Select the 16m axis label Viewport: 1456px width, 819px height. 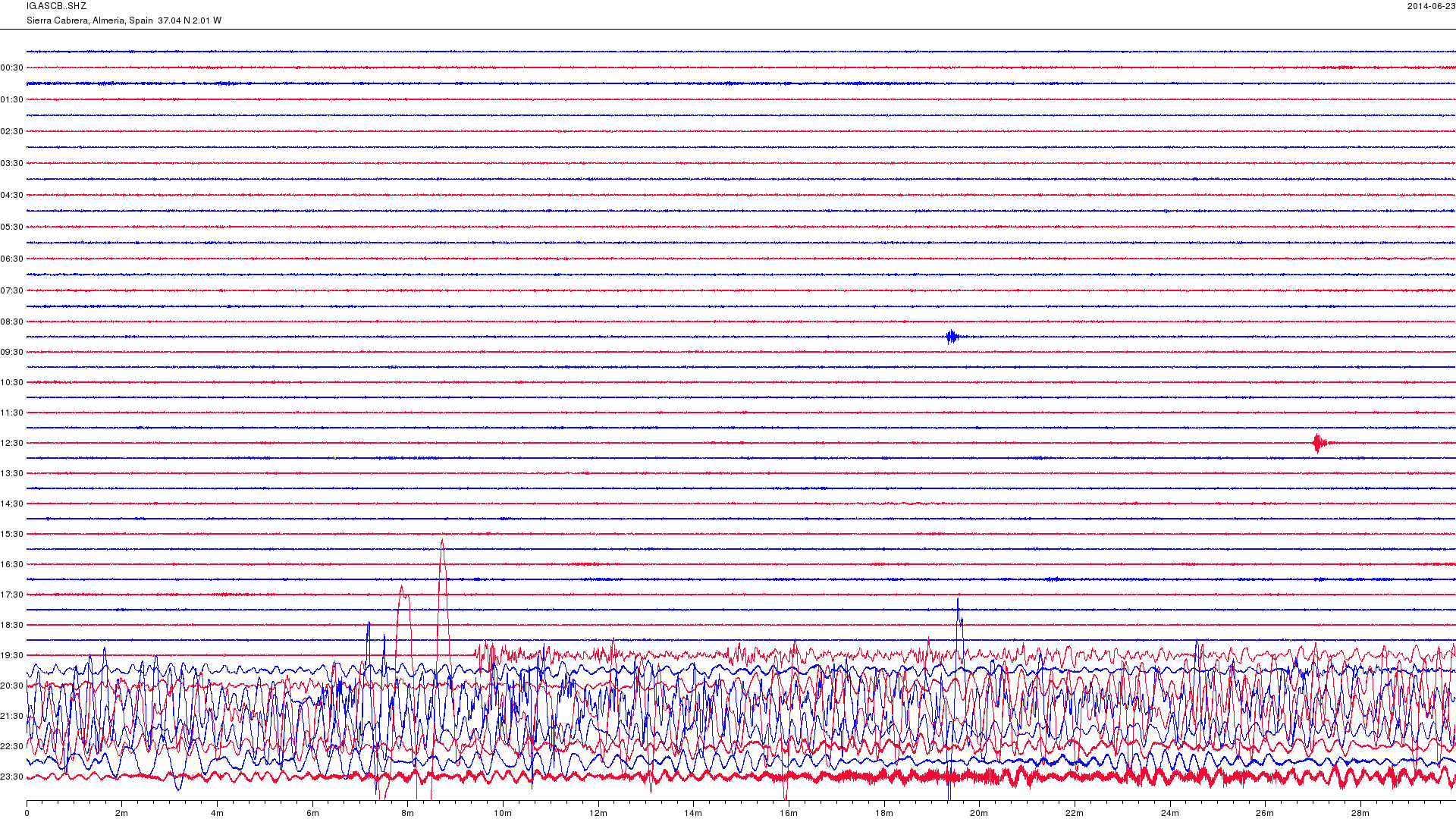click(789, 814)
